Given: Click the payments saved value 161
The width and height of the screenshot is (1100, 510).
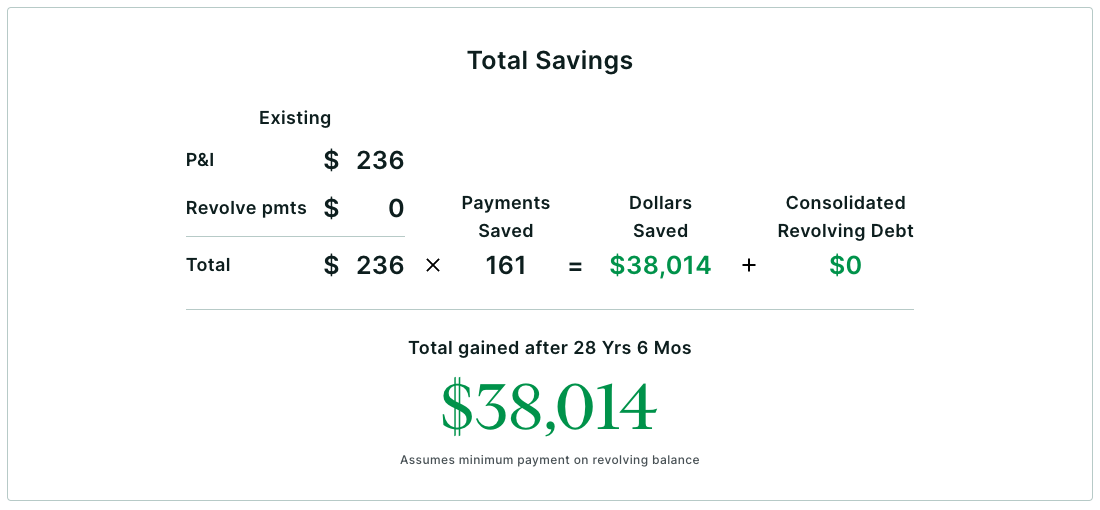Looking at the screenshot, I should click(x=506, y=265).
